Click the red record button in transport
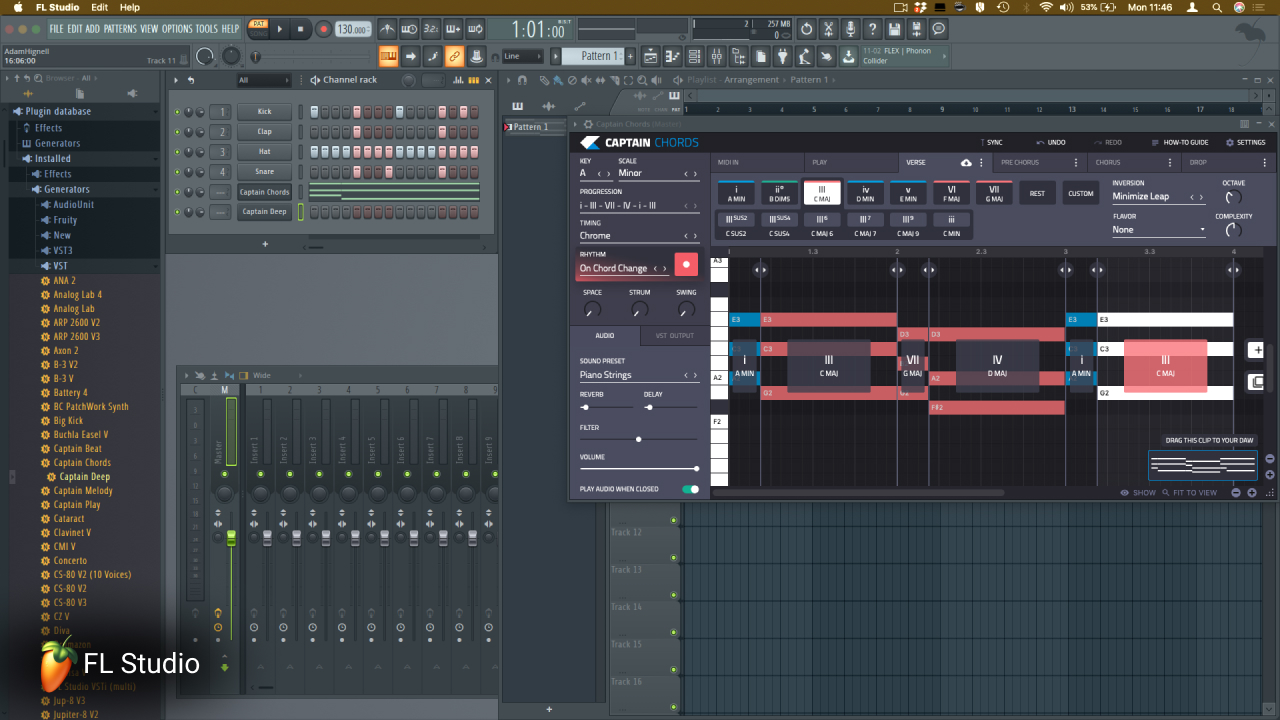Image resolution: width=1280 pixels, height=720 pixels. [323, 29]
